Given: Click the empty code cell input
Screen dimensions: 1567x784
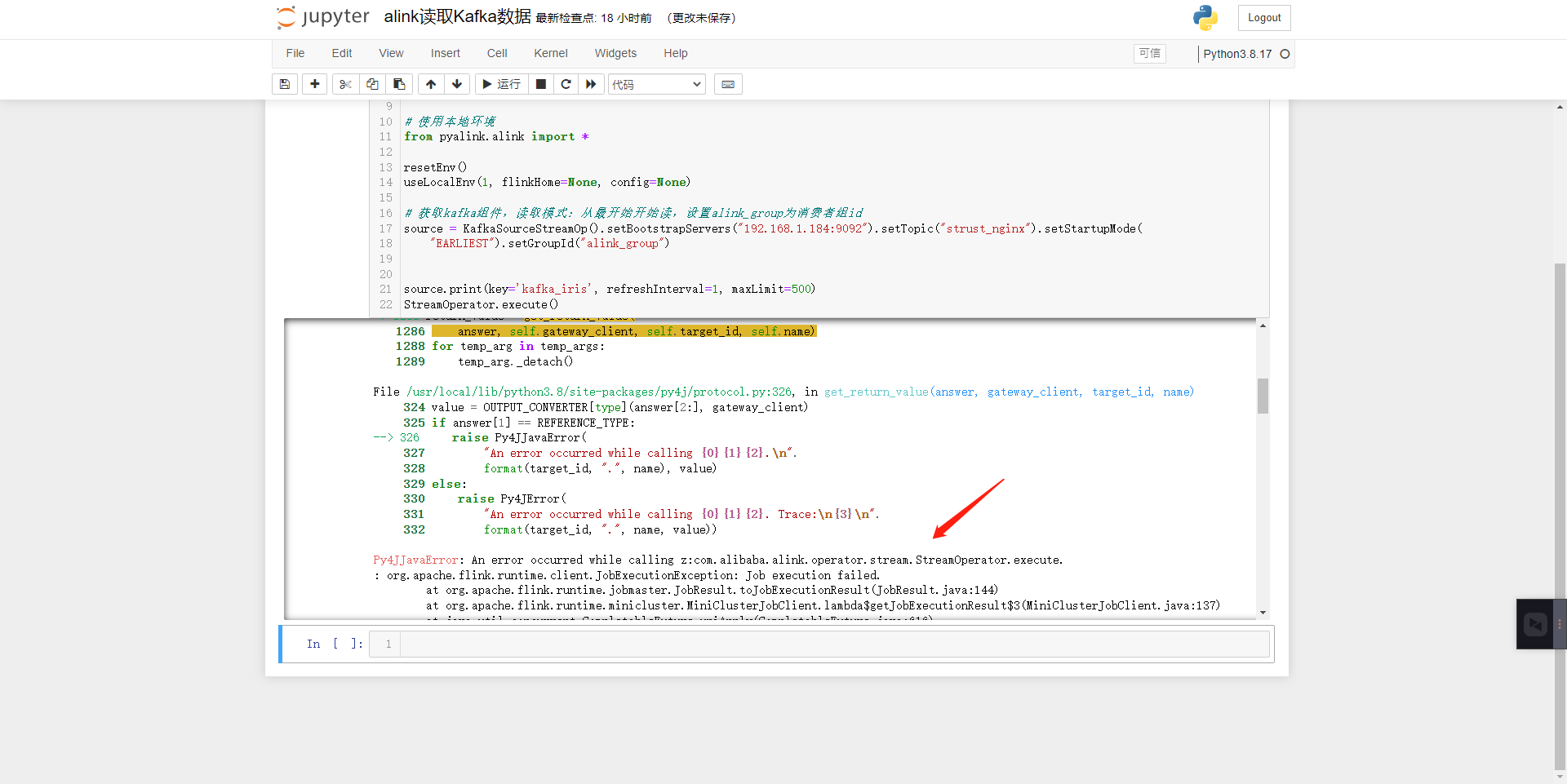Looking at the screenshot, I should coord(834,644).
